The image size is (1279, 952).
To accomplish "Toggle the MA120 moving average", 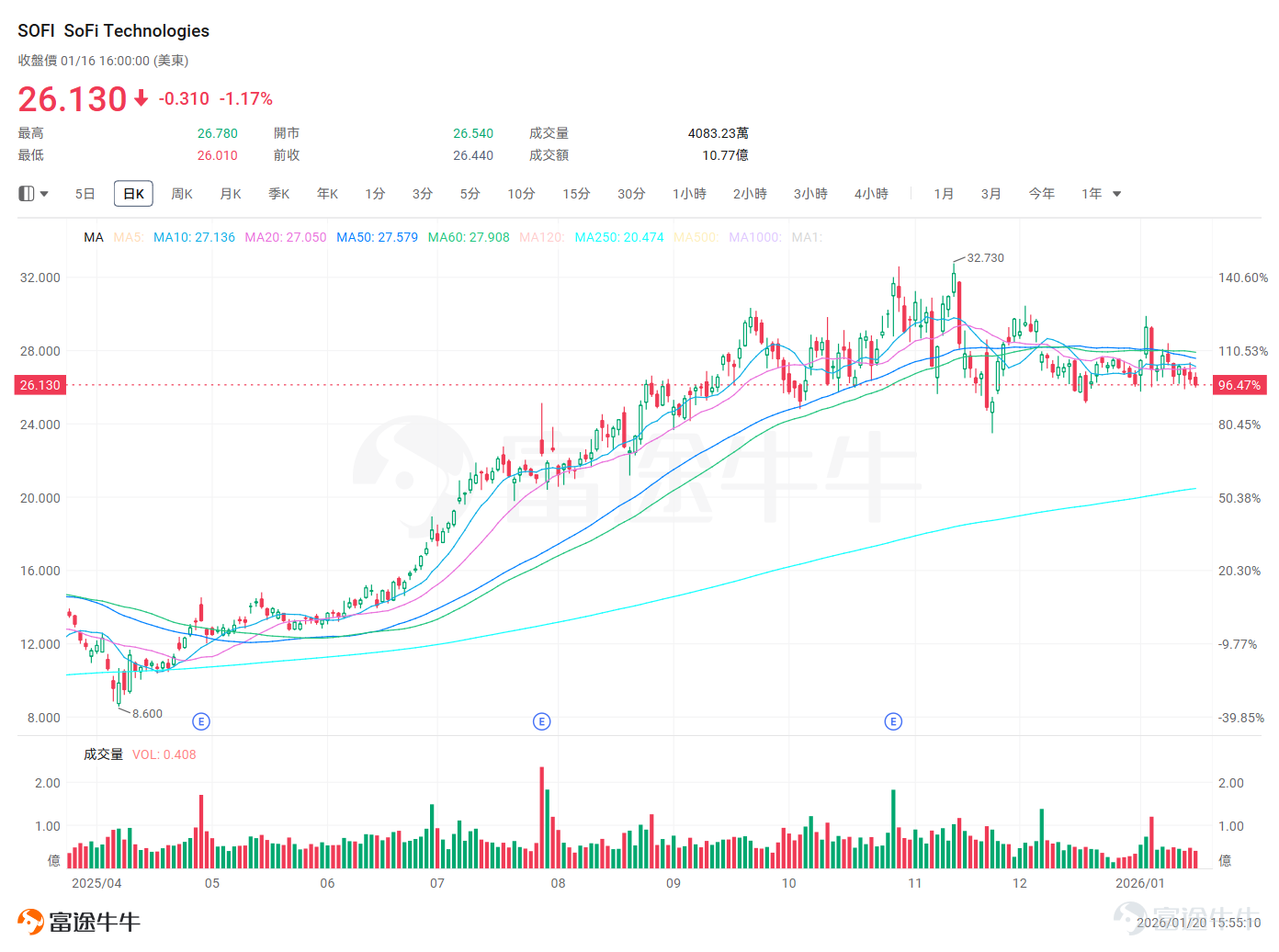I will click(x=542, y=237).
